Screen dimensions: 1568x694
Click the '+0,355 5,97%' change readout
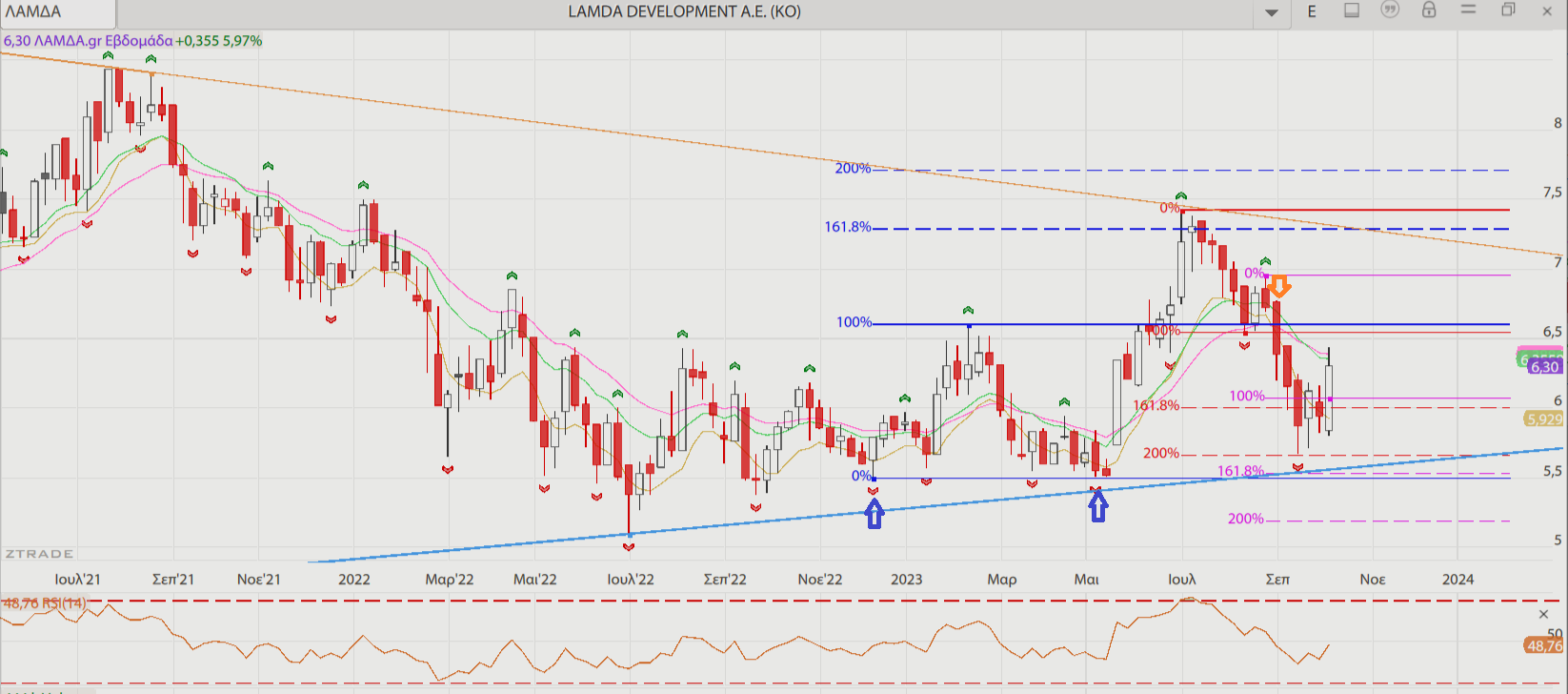[219, 41]
